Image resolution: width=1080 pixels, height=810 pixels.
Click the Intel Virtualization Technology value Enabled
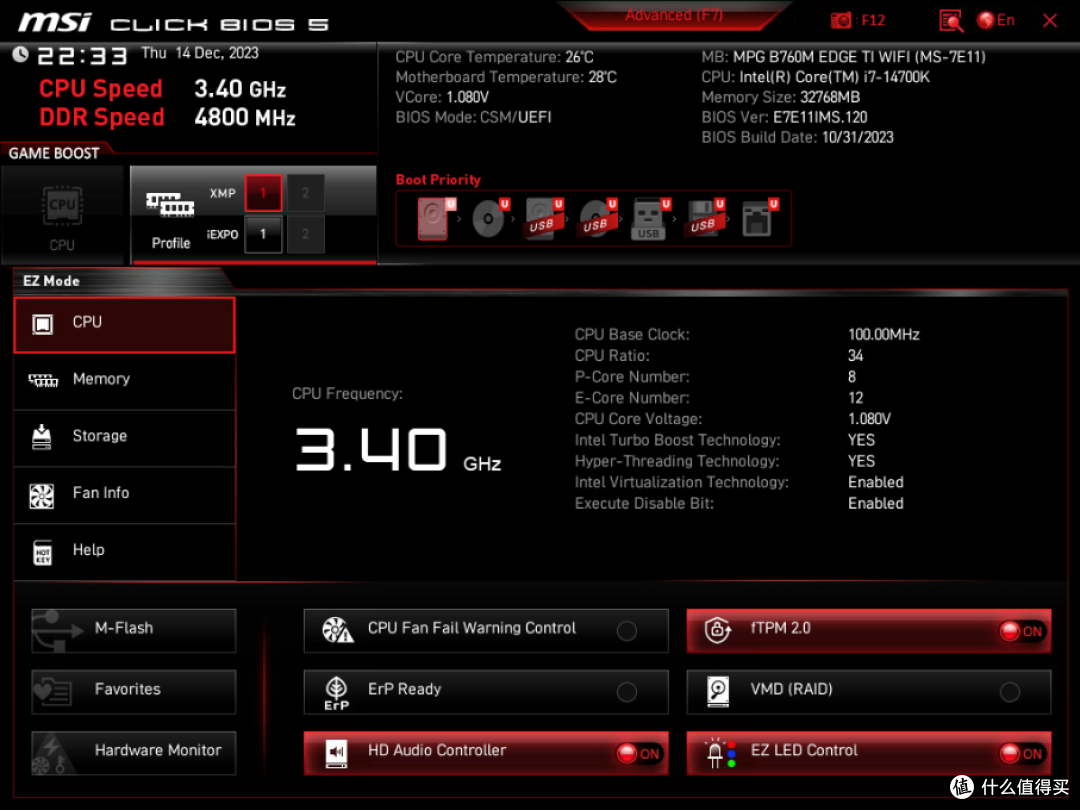point(875,482)
